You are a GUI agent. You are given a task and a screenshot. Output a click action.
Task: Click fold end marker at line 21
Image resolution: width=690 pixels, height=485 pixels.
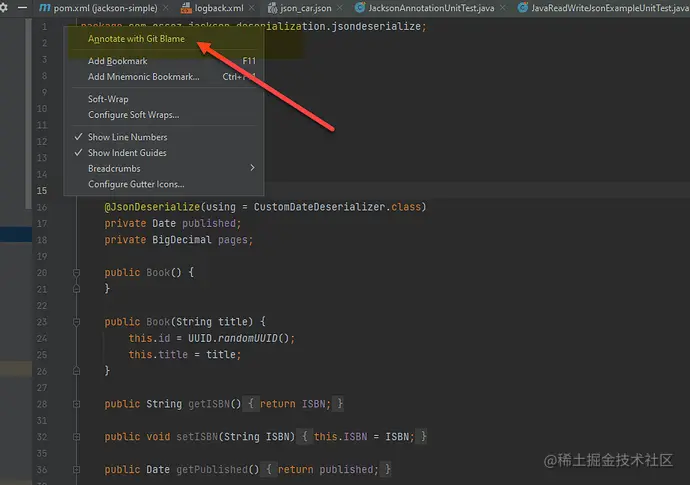76,289
